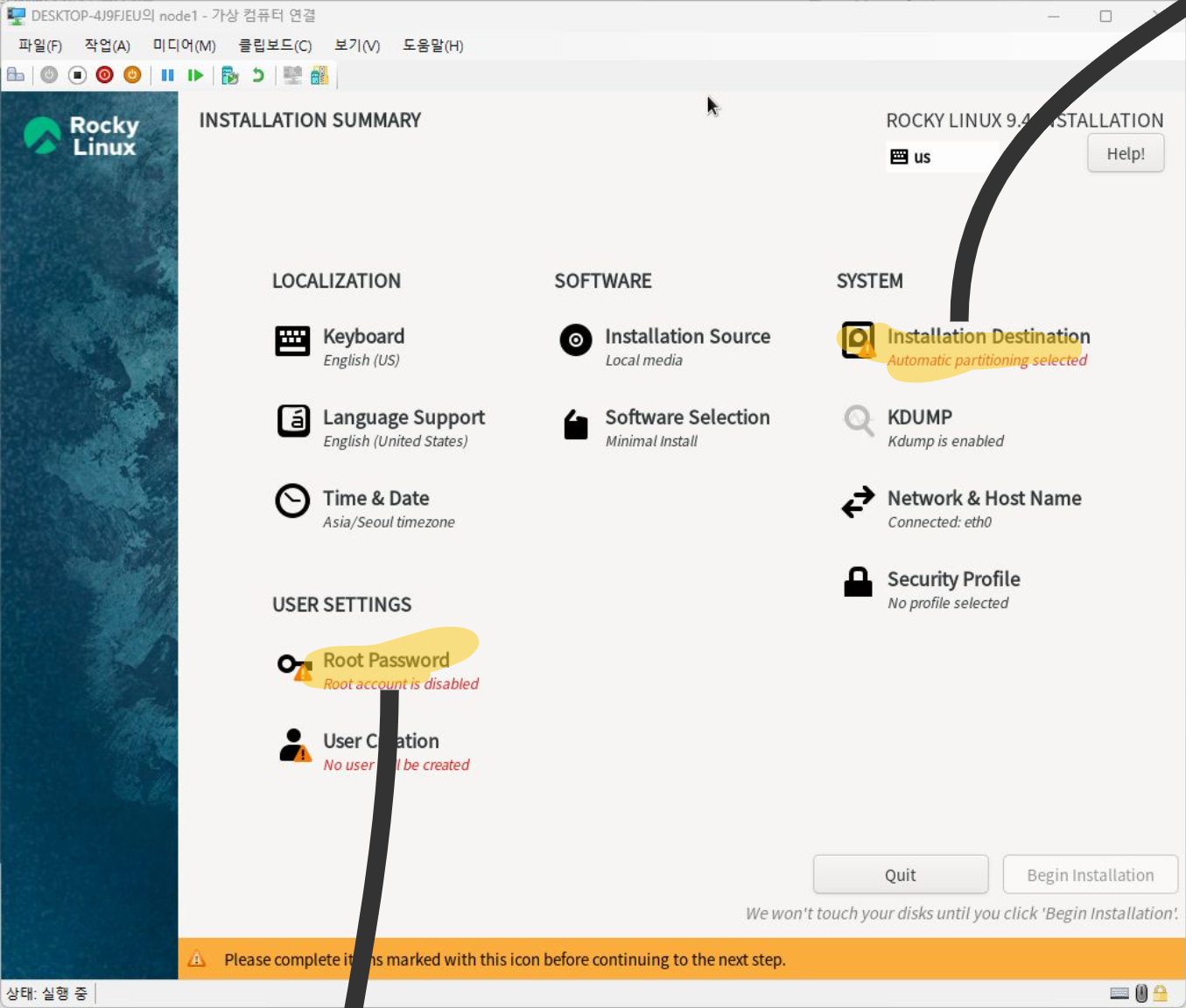Viewport: 1186px width, 1008px height.
Task: Click the mouse icon in the status bar
Action: [1141, 993]
